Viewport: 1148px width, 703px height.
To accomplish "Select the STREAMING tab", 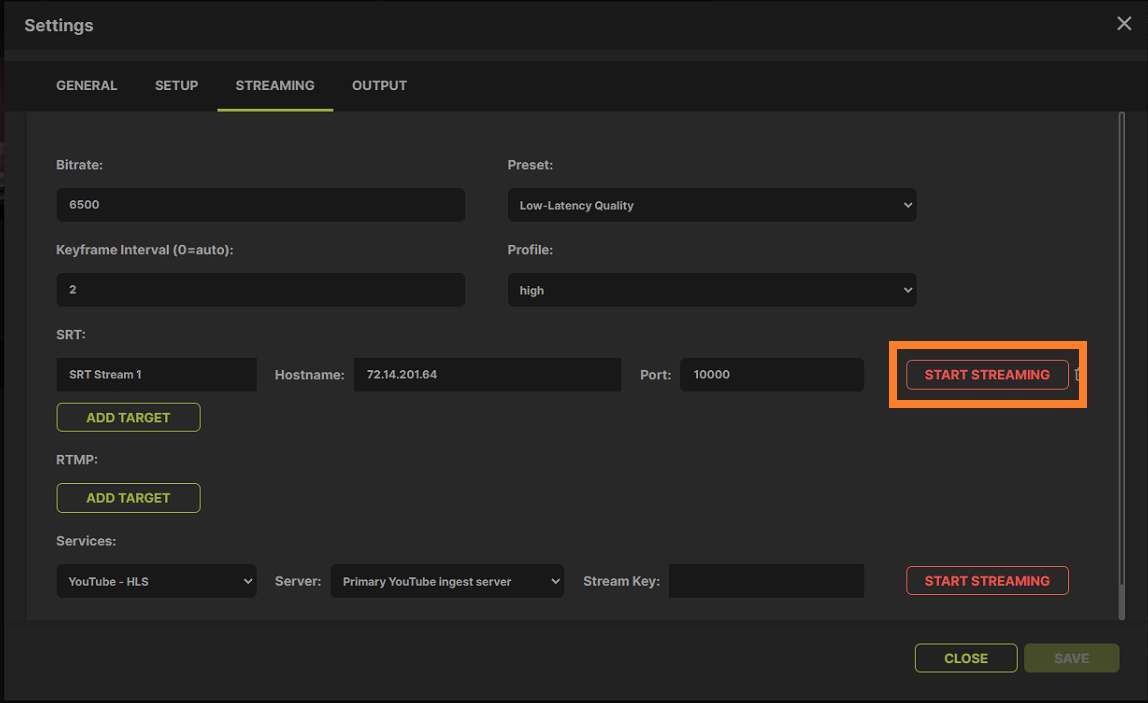I will click(x=275, y=85).
